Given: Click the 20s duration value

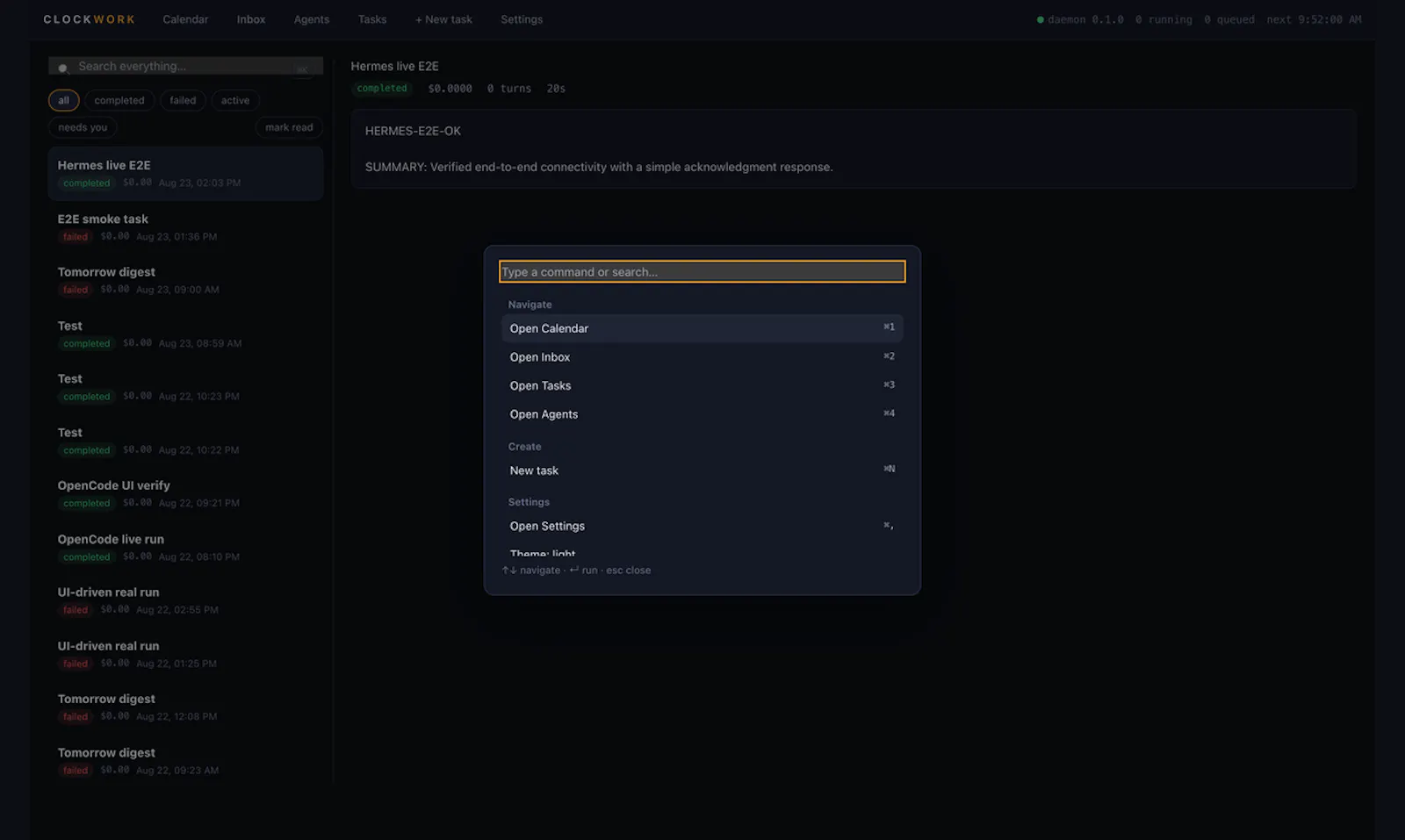Looking at the screenshot, I should (x=556, y=89).
